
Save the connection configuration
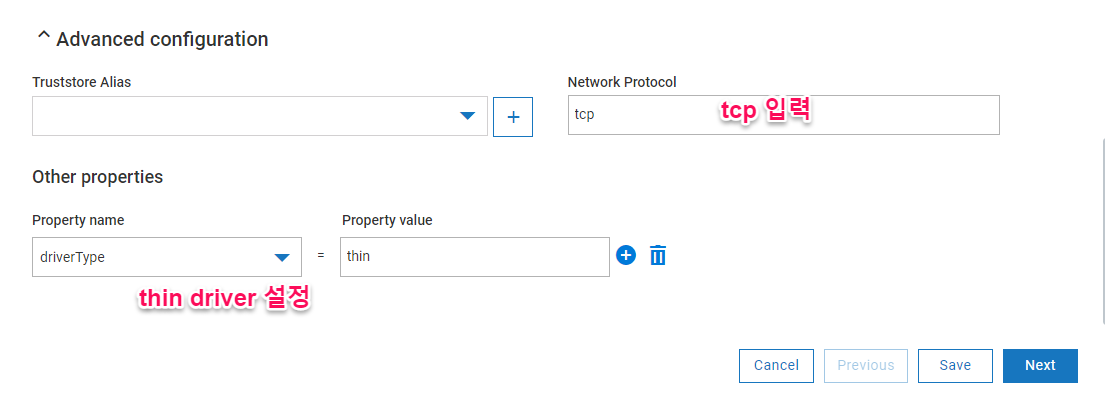[955, 366]
